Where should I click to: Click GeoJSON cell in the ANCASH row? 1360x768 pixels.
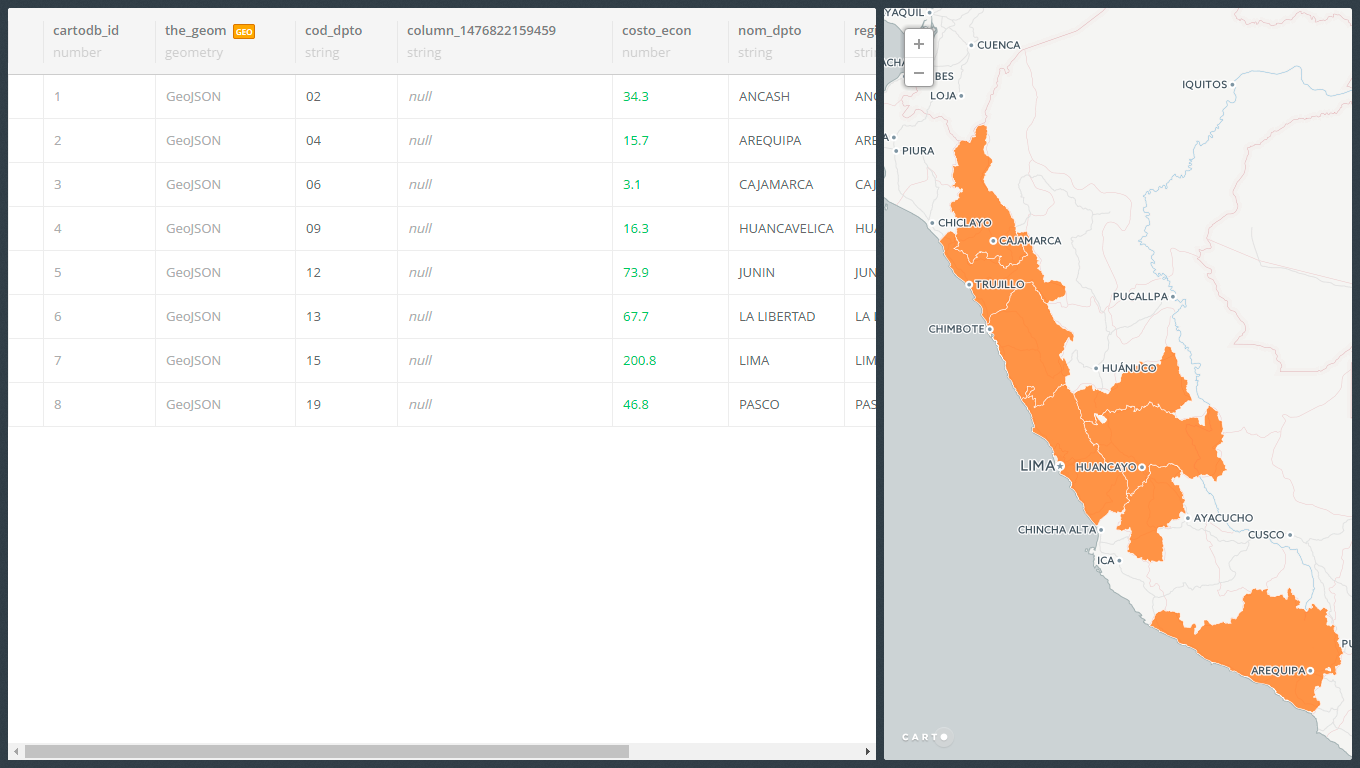click(193, 97)
